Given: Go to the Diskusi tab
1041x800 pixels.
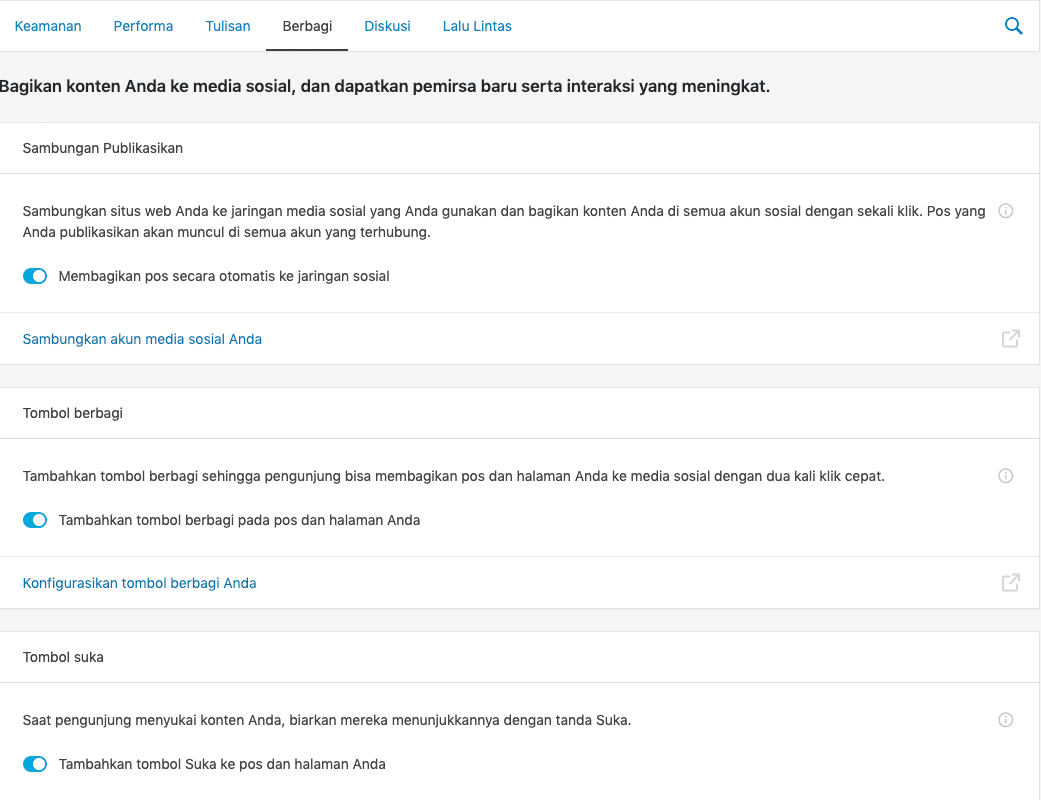Looking at the screenshot, I should (388, 26).
